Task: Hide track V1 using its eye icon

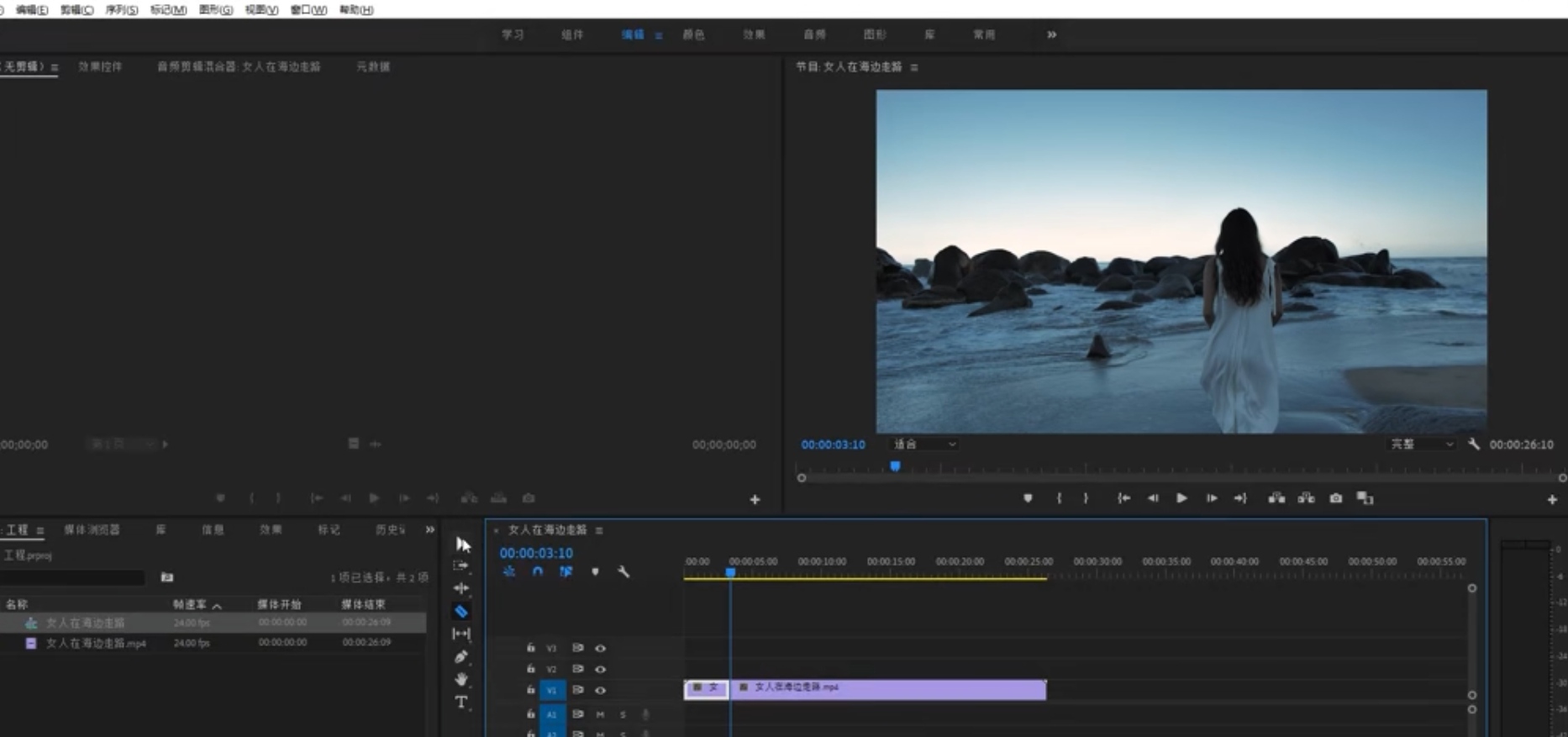Action: (600, 690)
